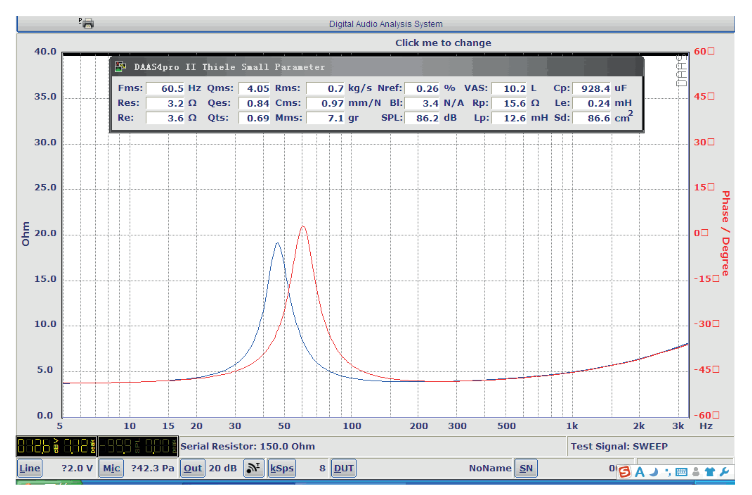This screenshot has height=495, width=752.
Task: Click the Nref value field 0.26
Action: (422, 88)
